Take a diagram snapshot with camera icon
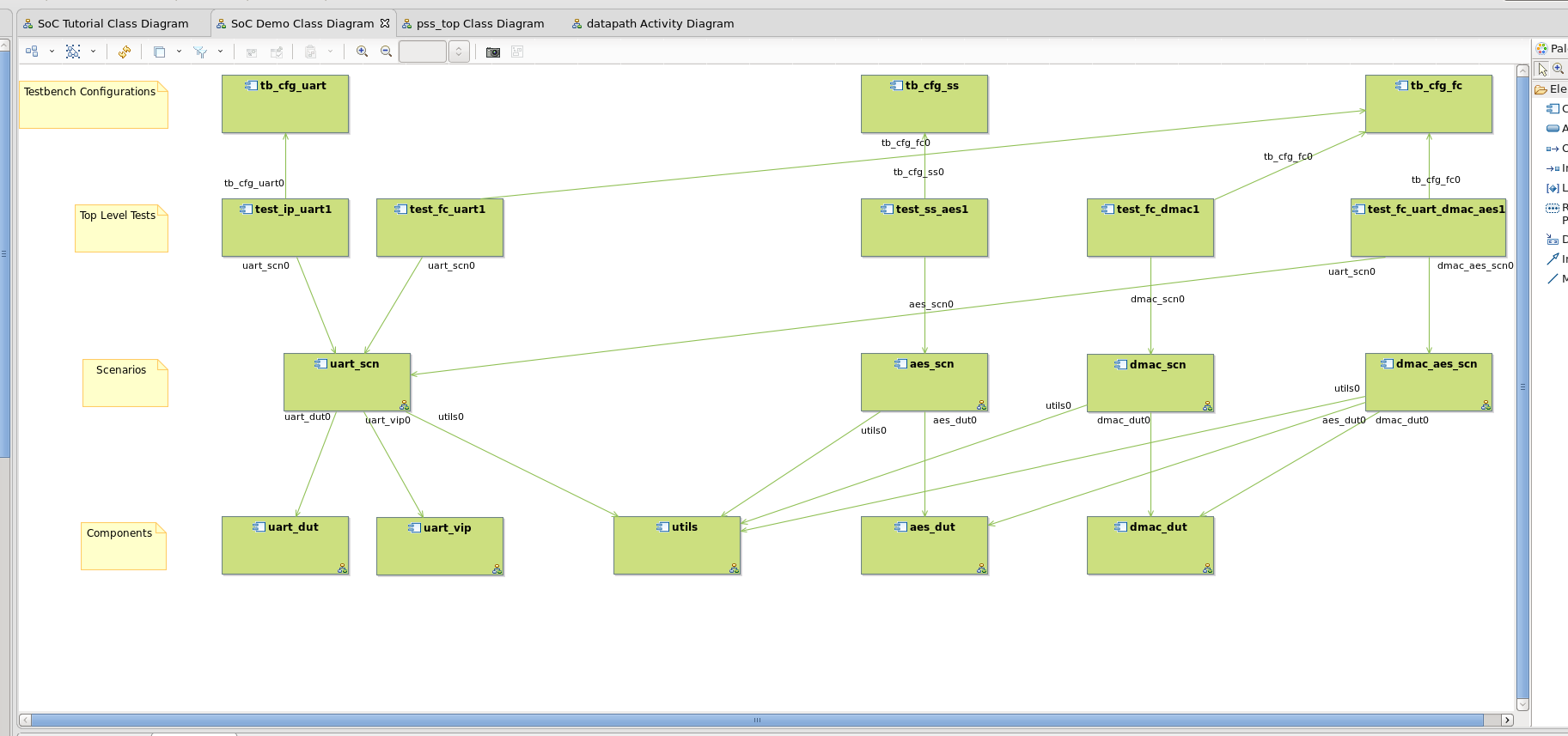1568x736 pixels. pyautogui.click(x=493, y=52)
